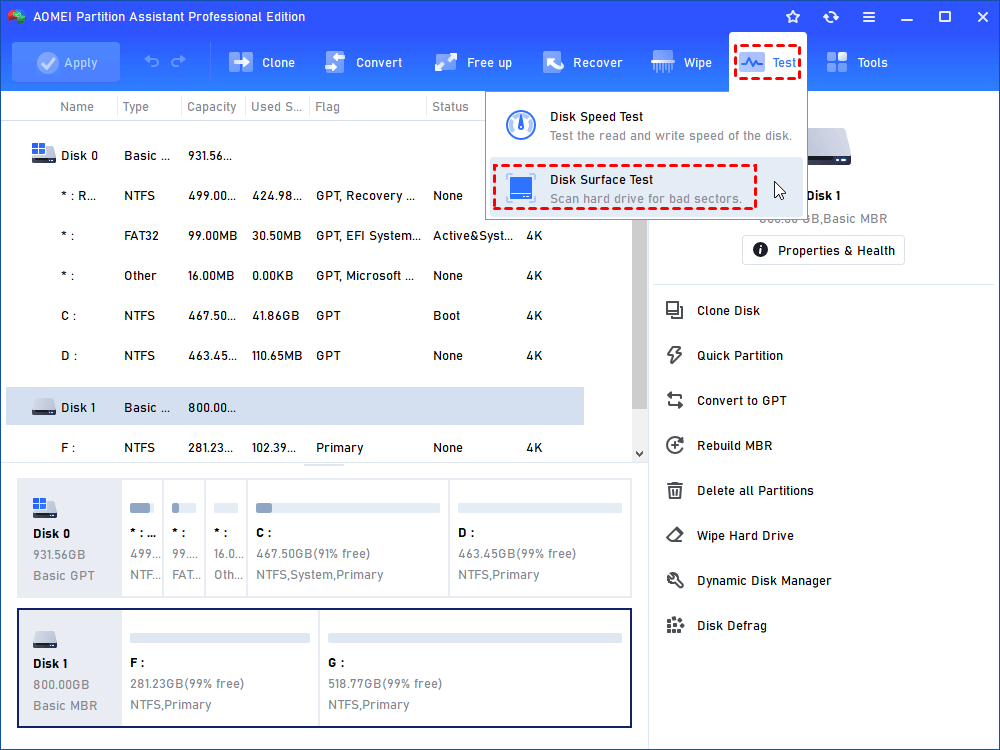Click the Dynamic Disk Manager icon
Screen dimensions: 1000x750
tap(675, 580)
